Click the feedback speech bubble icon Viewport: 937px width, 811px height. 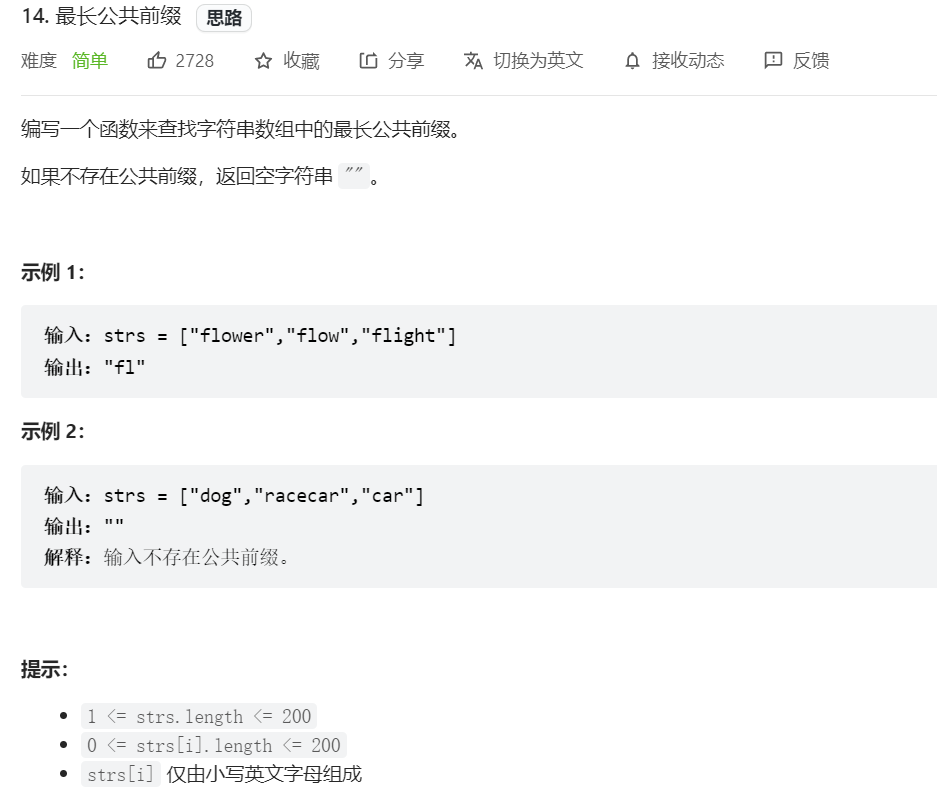(773, 61)
